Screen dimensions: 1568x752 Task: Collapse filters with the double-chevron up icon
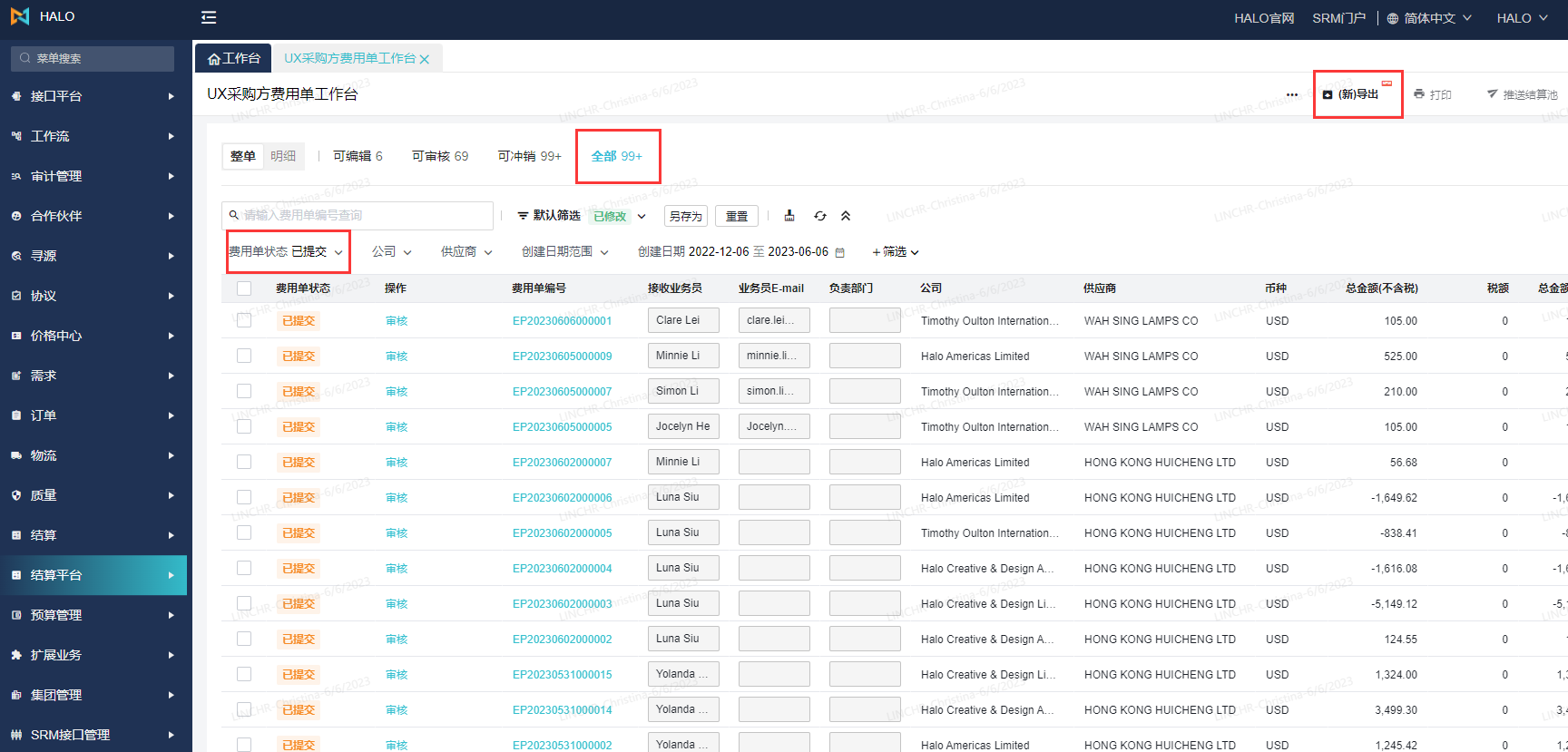click(846, 216)
